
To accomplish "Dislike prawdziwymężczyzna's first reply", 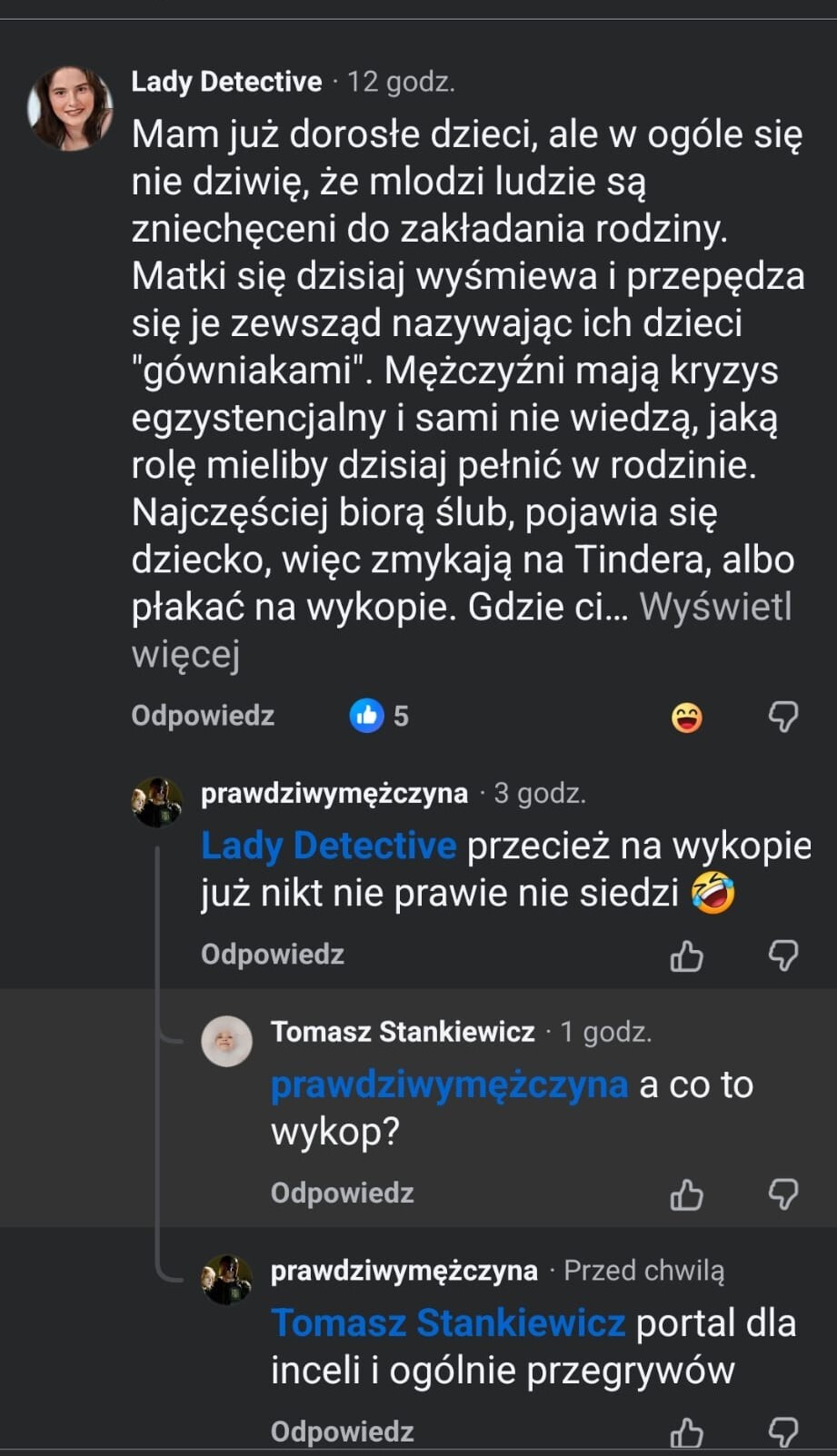I will tap(782, 956).
